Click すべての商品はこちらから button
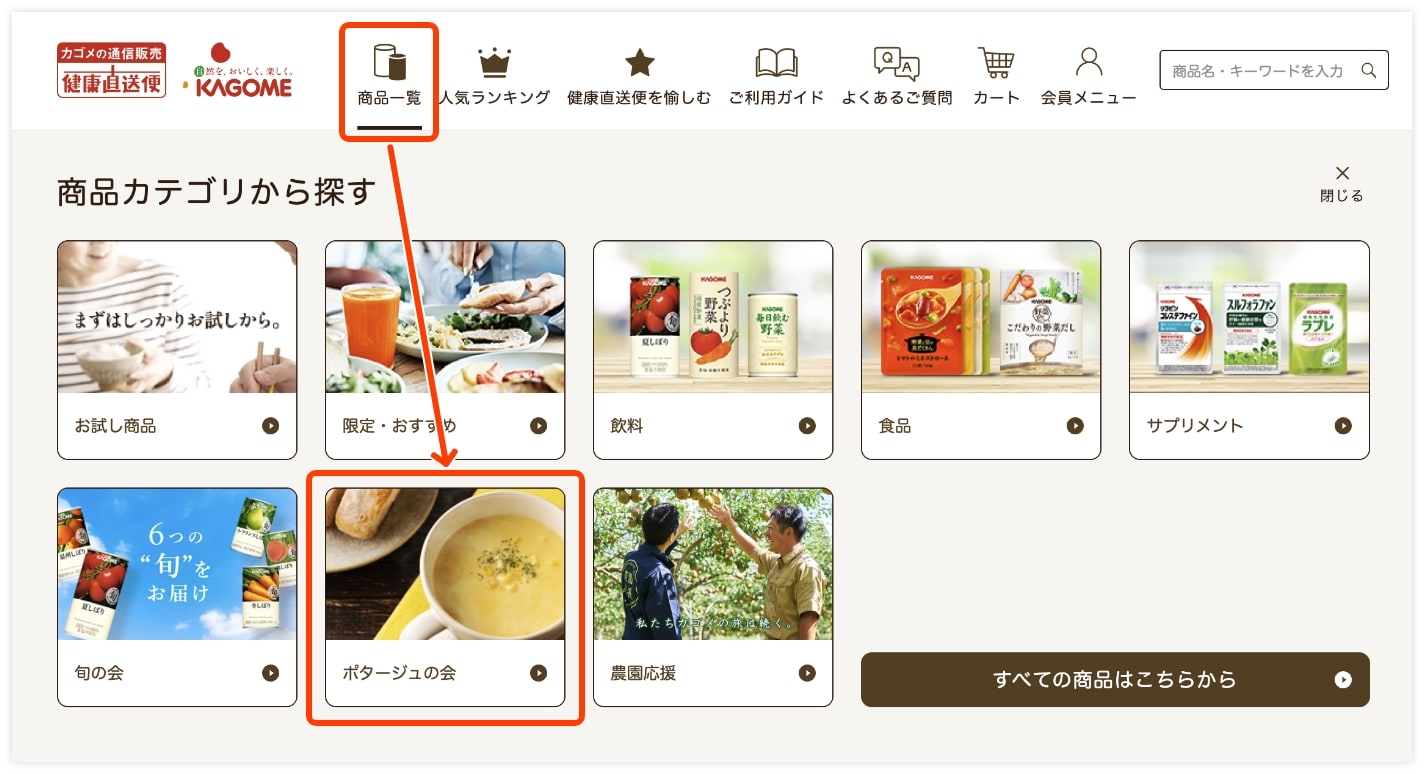Image resolution: width=1424 pixels, height=774 pixels. pos(1115,680)
